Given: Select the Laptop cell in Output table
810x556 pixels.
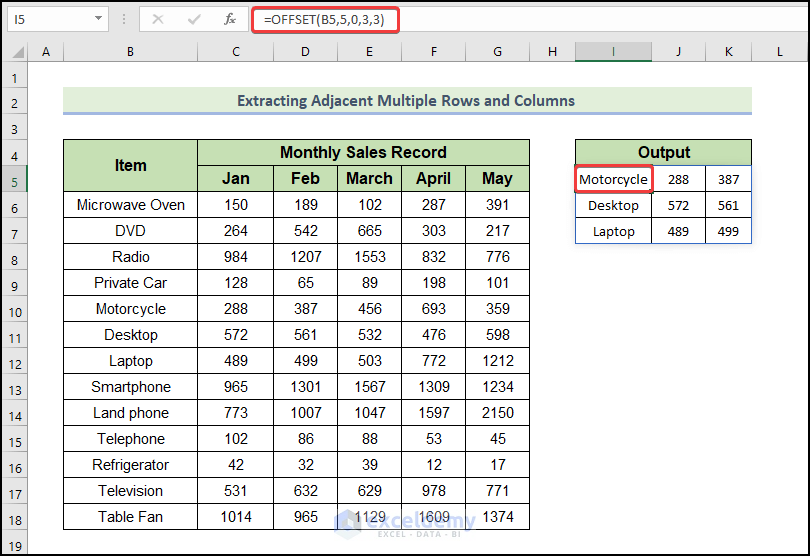Looking at the screenshot, I should [x=613, y=231].
